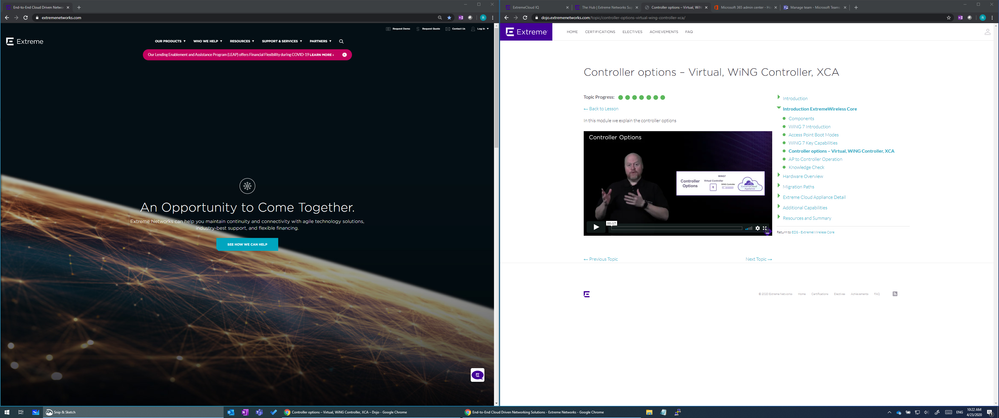Click zoom magnifier in left address bar
This screenshot has height=418, width=999.
[x=440, y=17]
